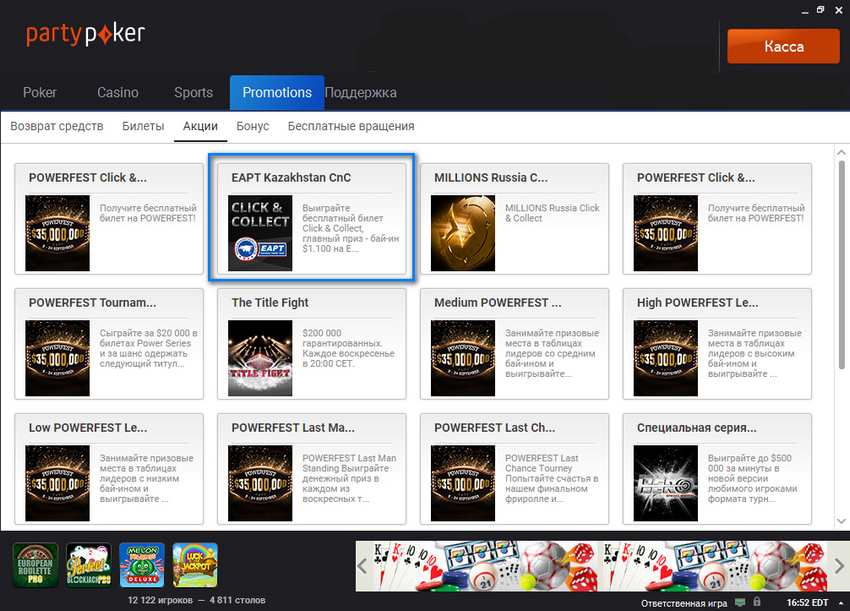Open the POWERFEST Last Chance image
Viewport: 850px width, 611px height.
point(463,483)
